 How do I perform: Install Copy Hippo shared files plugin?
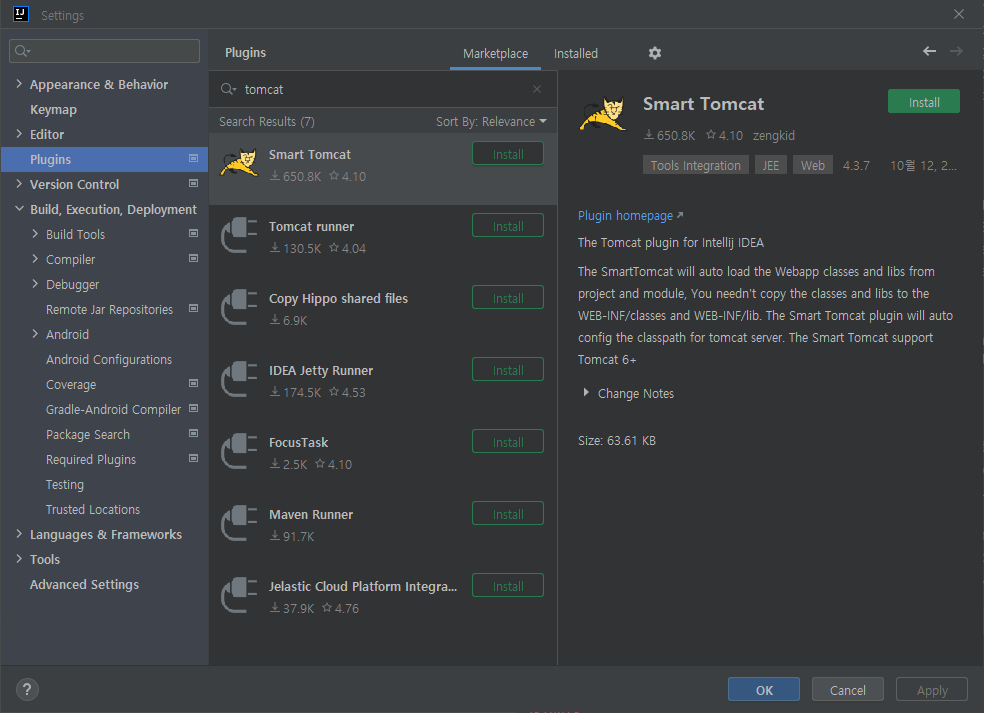(x=508, y=298)
